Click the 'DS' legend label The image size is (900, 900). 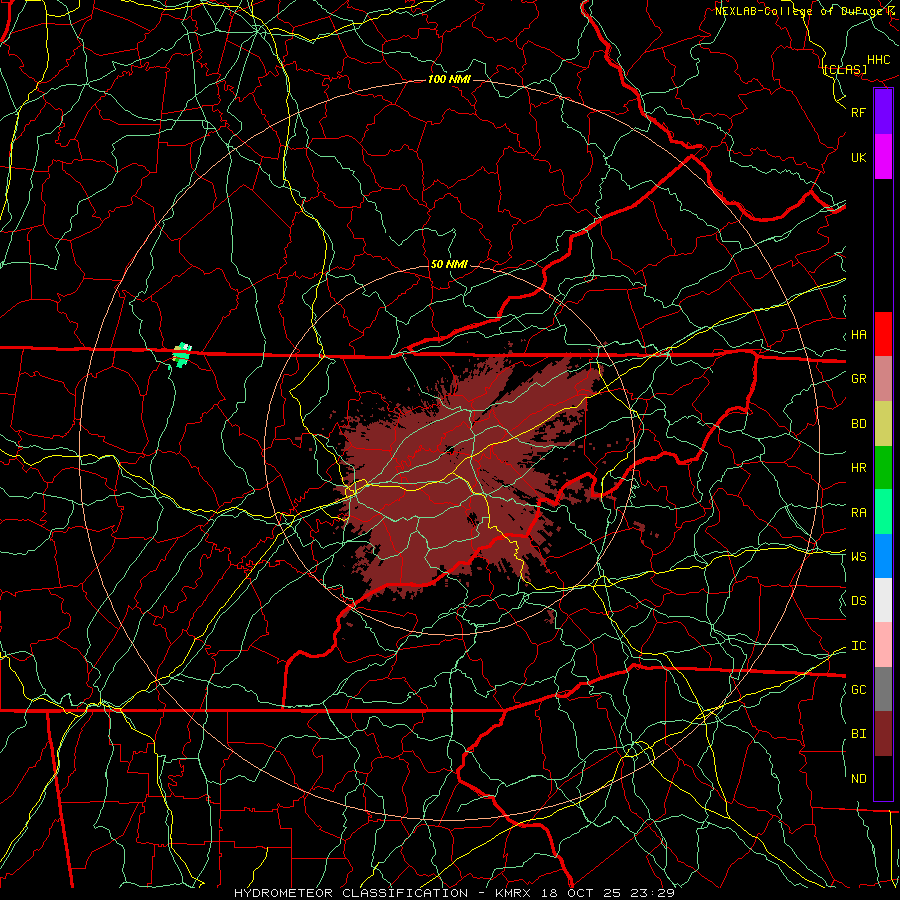tap(859, 601)
